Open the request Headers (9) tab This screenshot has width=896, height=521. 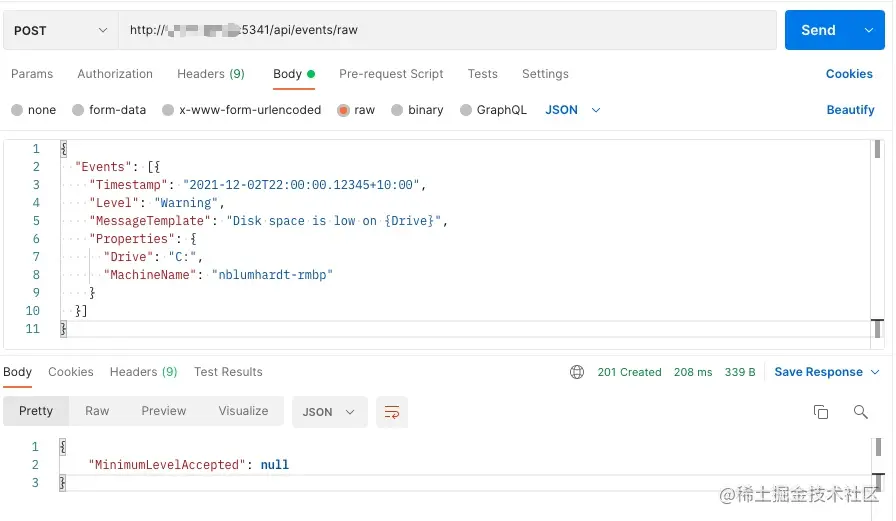[x=211, y=74]
